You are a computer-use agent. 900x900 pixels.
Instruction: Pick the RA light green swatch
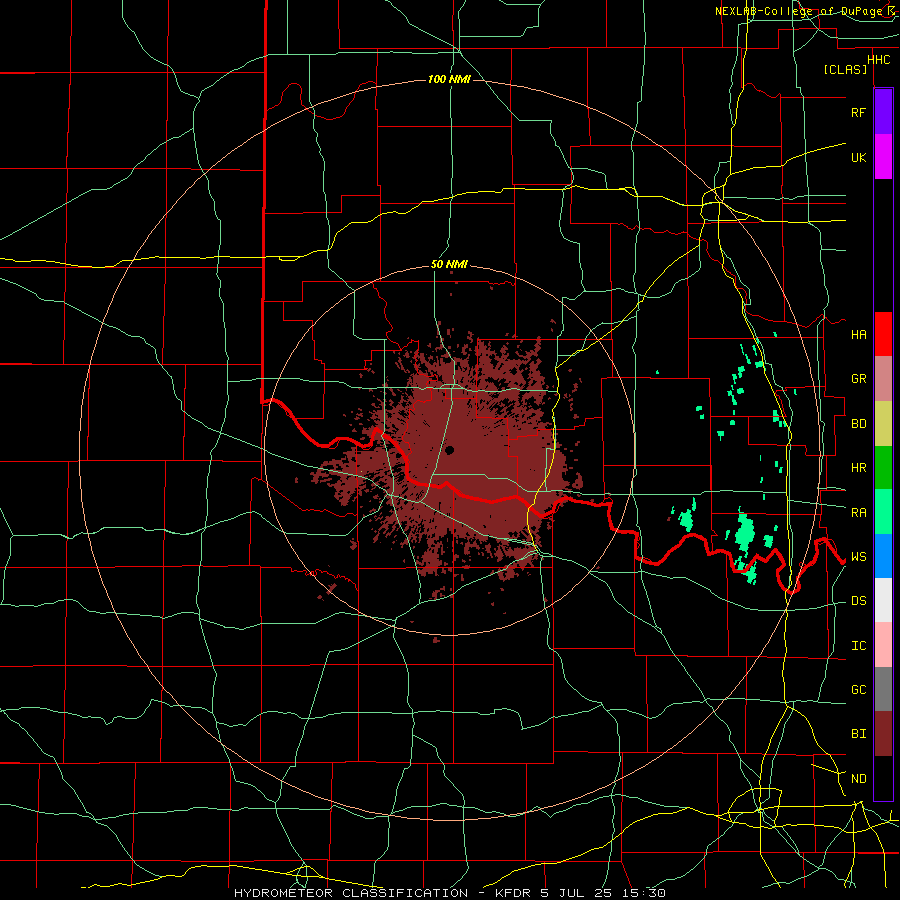[x=883, y=512]
